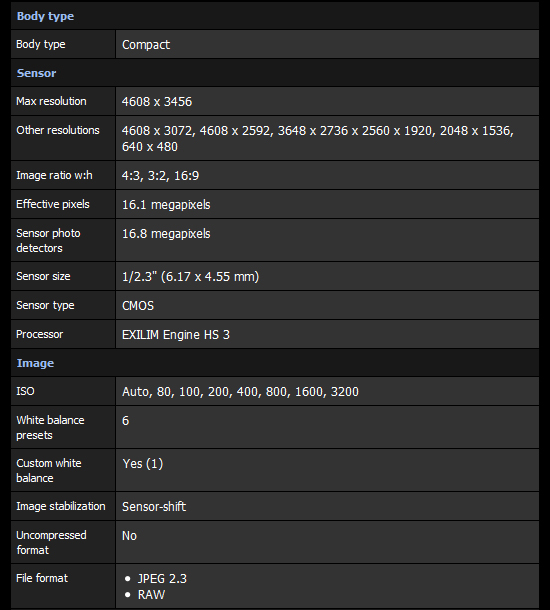Click the Body type section header
This screenshot has width=550, height=610.
pyautogui.click(x=45, y=16)
